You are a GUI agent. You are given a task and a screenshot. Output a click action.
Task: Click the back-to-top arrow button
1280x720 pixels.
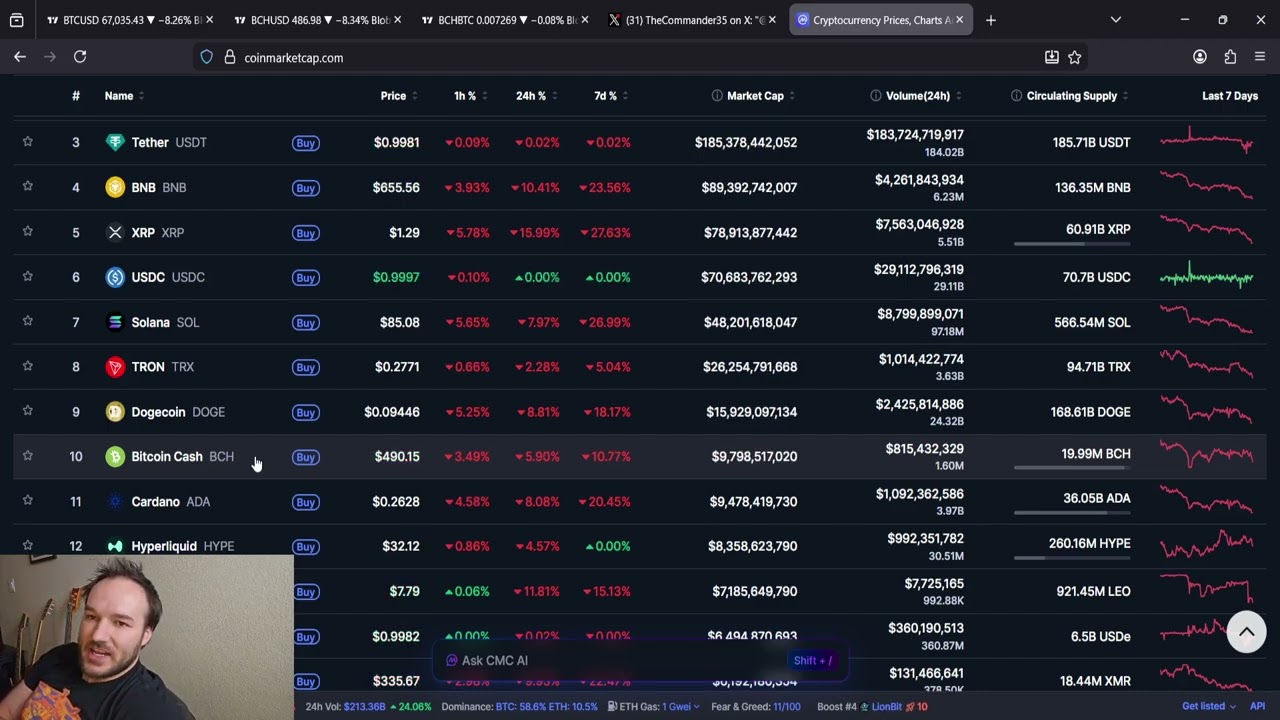(x=1246, y=632)
